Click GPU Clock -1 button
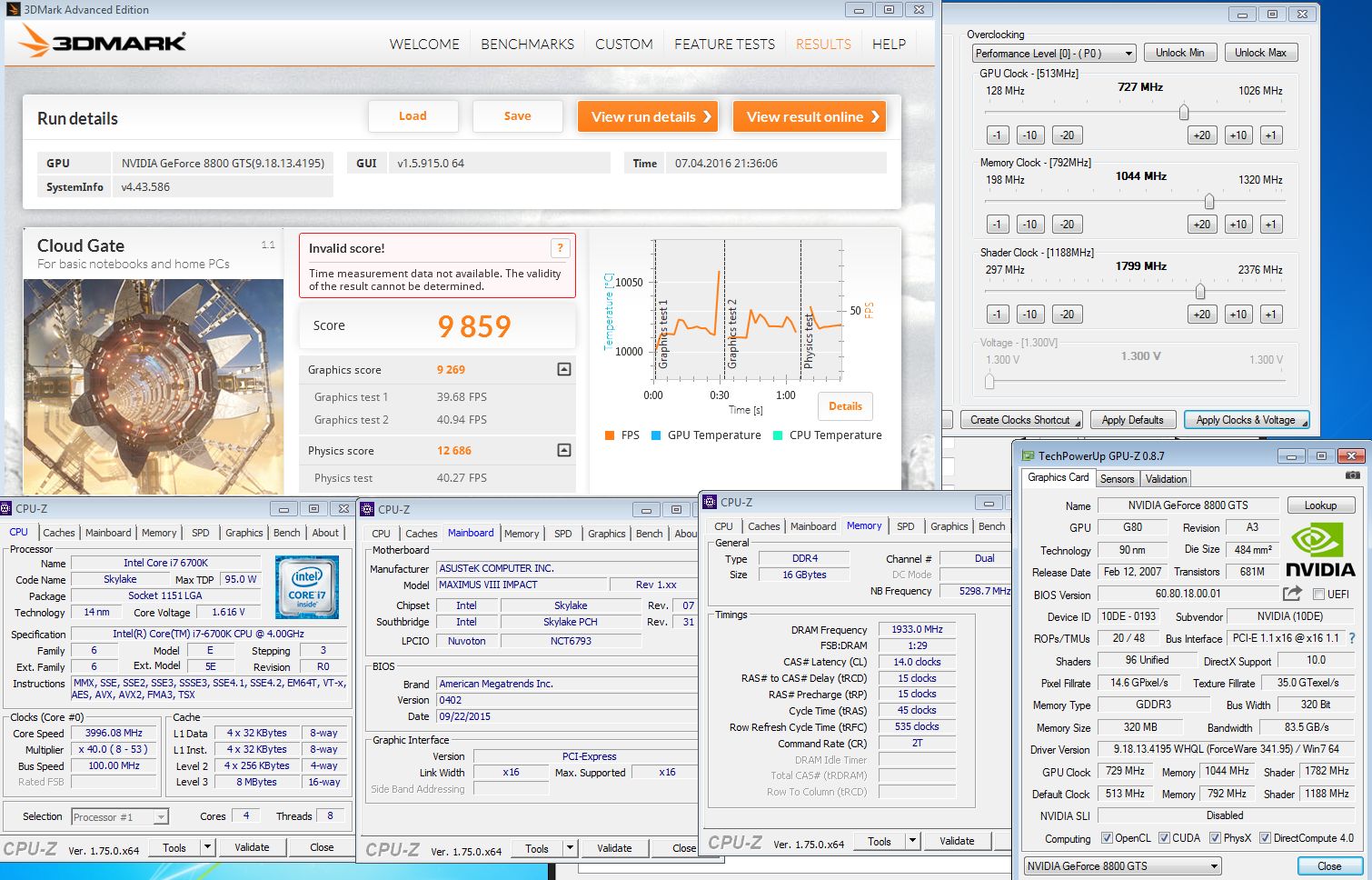 pyautogui.click(x=997, y=135)
